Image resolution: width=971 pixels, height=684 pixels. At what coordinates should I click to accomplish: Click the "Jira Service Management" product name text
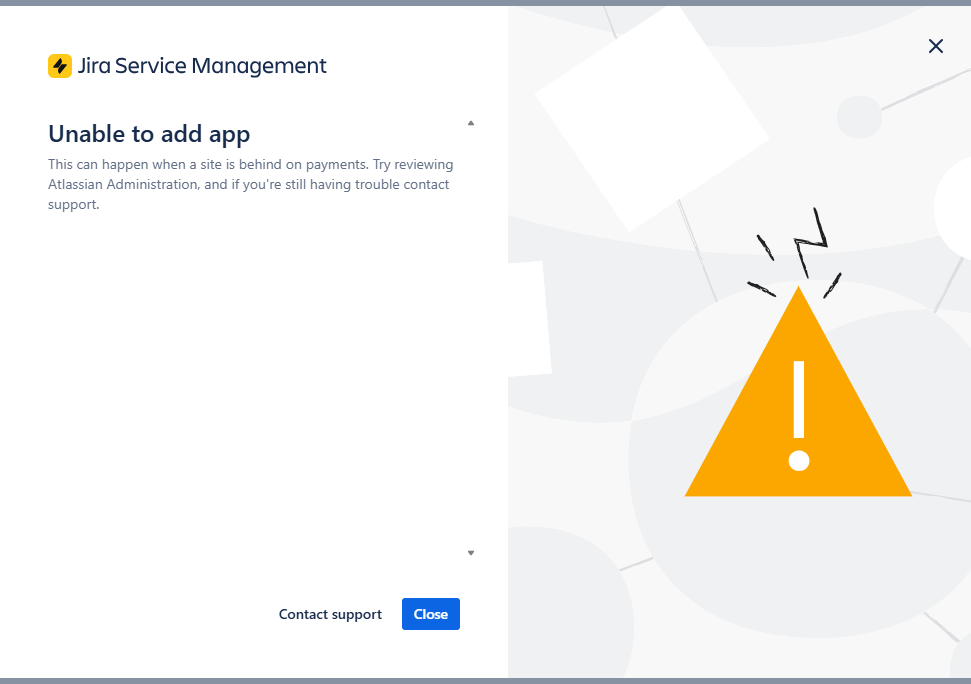[202, 66]
